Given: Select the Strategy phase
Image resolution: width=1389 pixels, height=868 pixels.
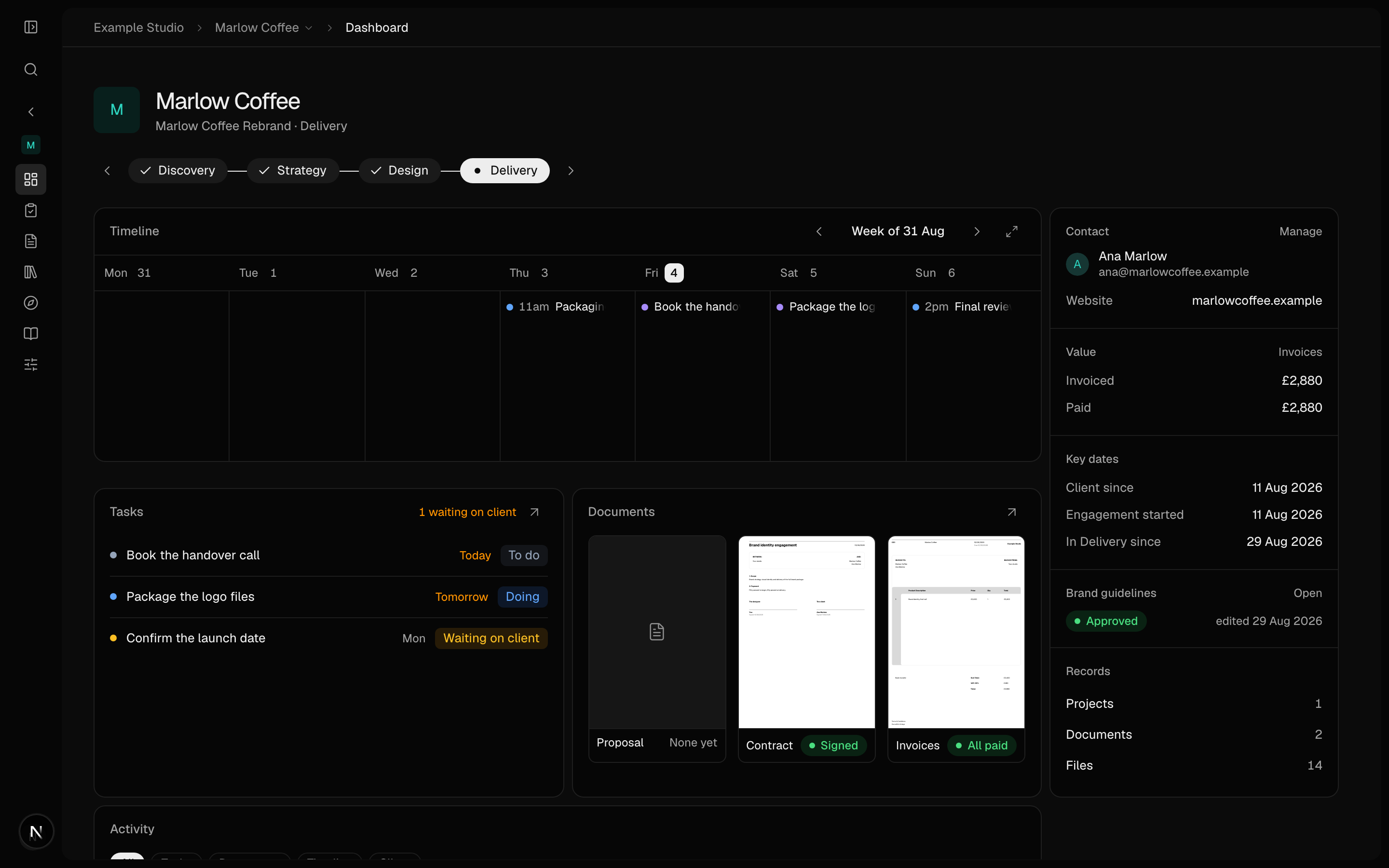Looking at the screenshot, I should pyautogui.click(x=293, y=171).
